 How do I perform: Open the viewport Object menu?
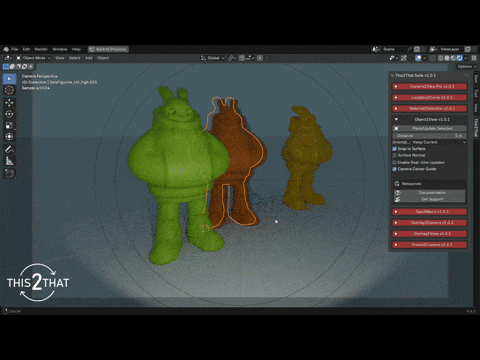[x=103, y=58]
